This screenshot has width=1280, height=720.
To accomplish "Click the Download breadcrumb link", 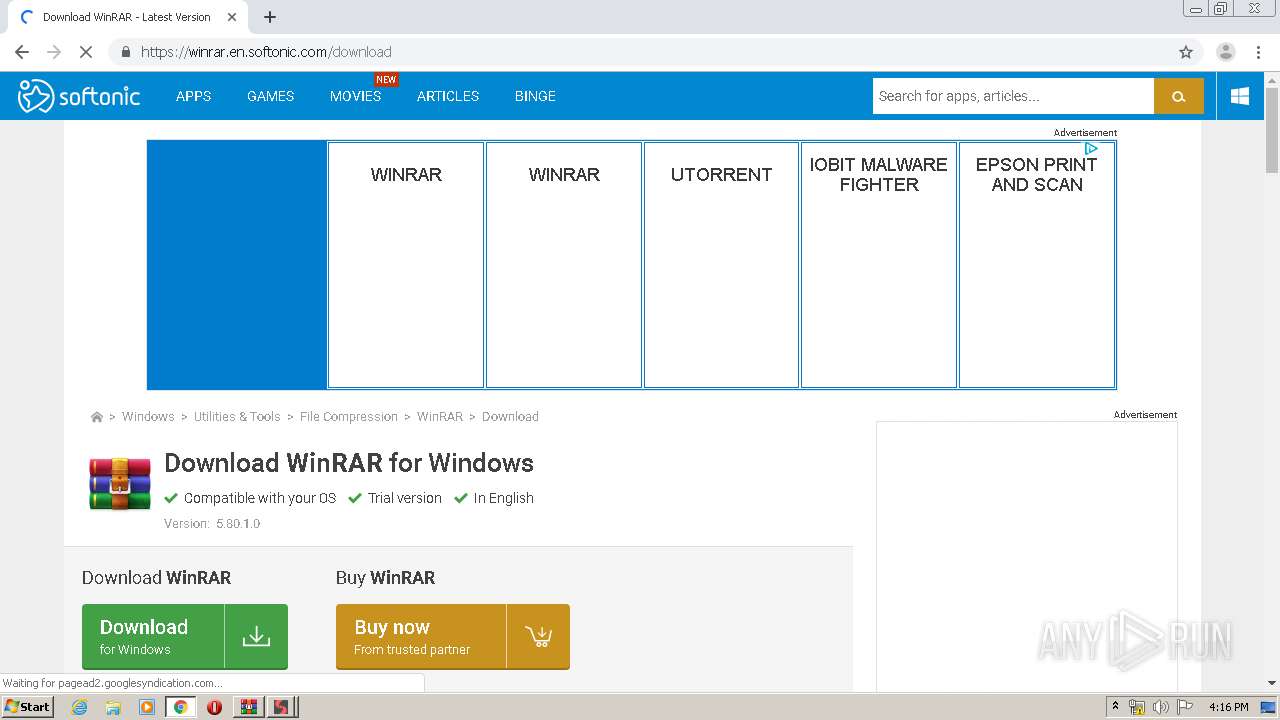I will 510,417.
